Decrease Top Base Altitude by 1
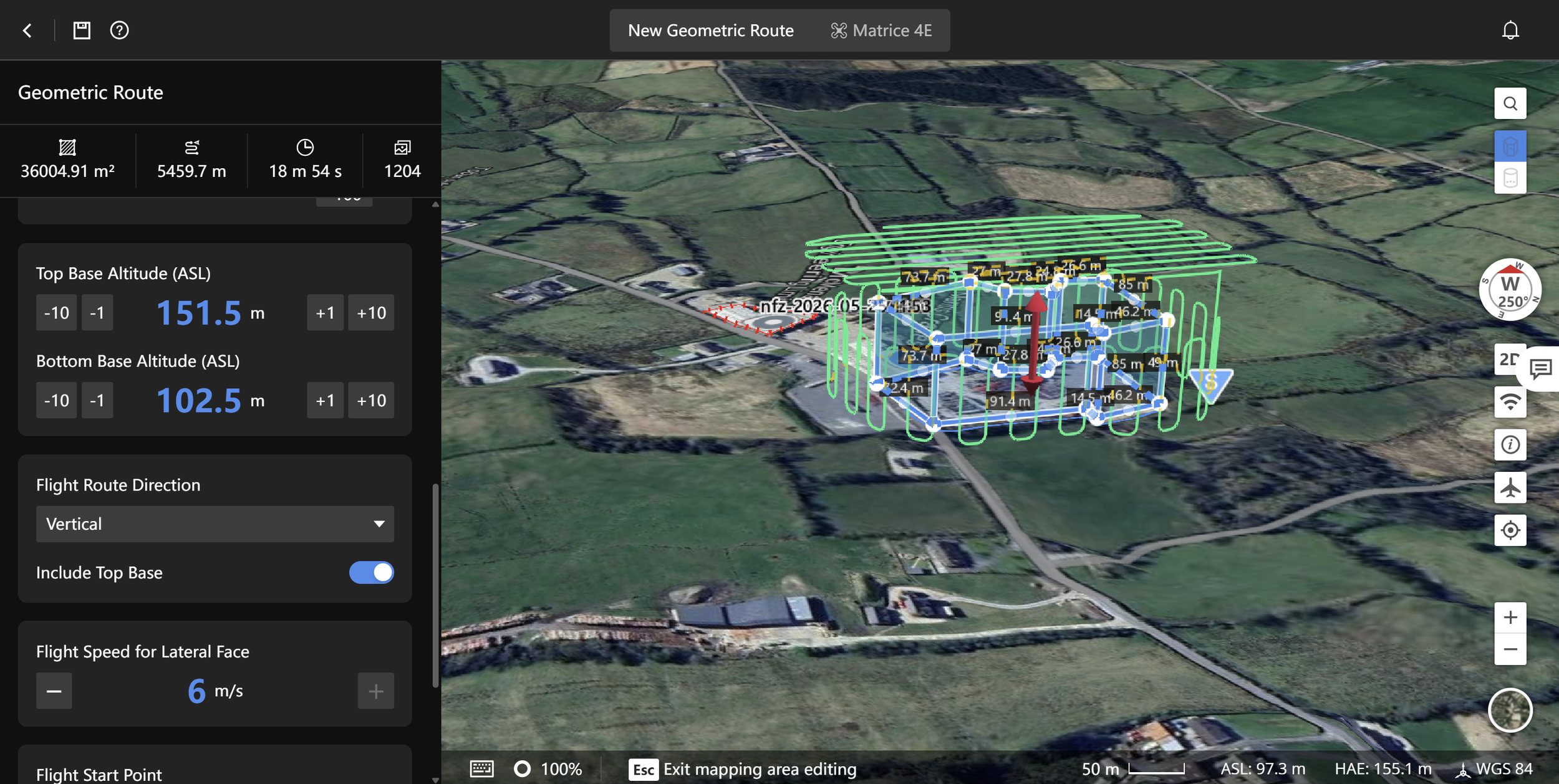The image size is (1559, 784). click(x=97, y=312)
